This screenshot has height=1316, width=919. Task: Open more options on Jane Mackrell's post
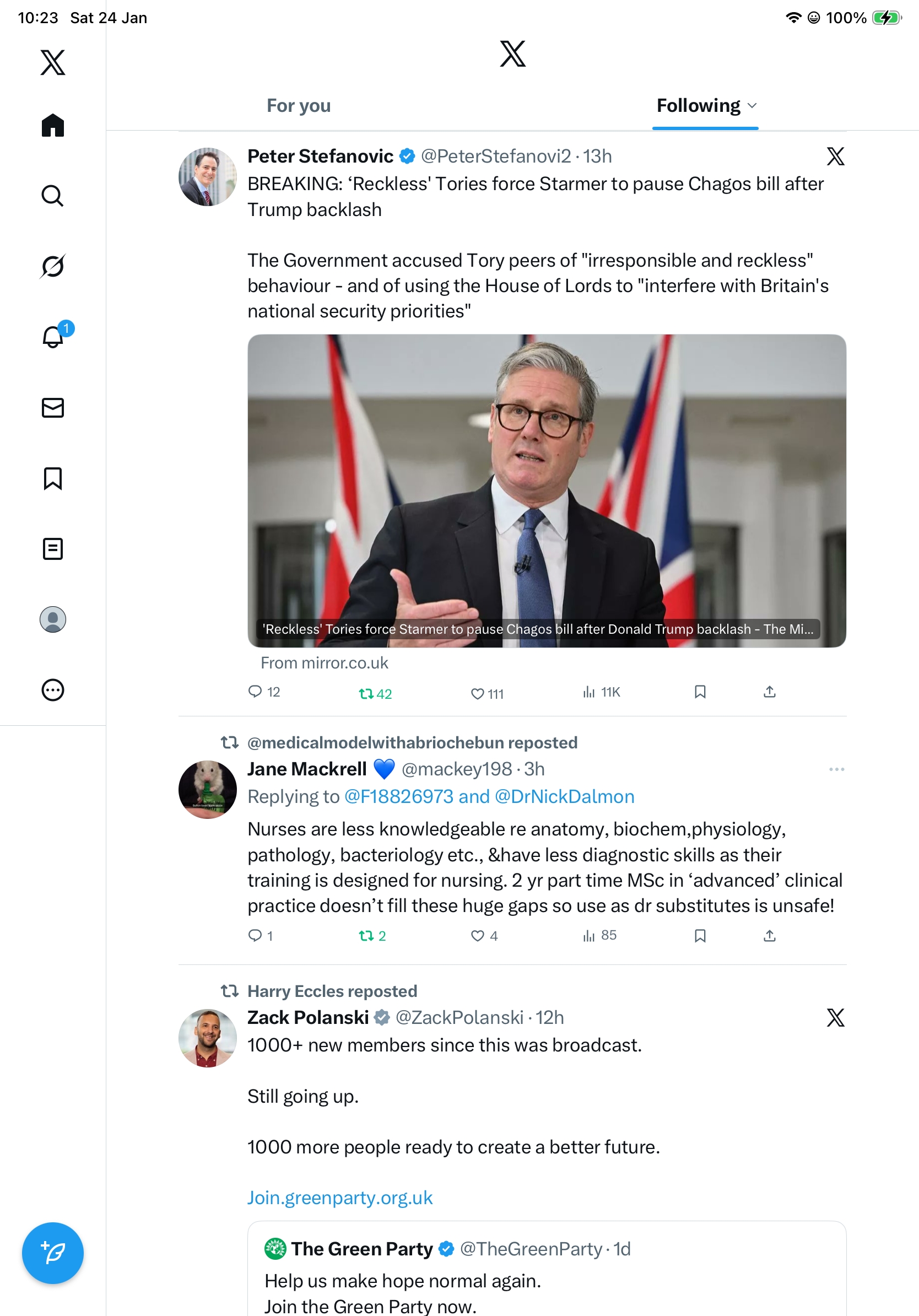coord(836,769)
